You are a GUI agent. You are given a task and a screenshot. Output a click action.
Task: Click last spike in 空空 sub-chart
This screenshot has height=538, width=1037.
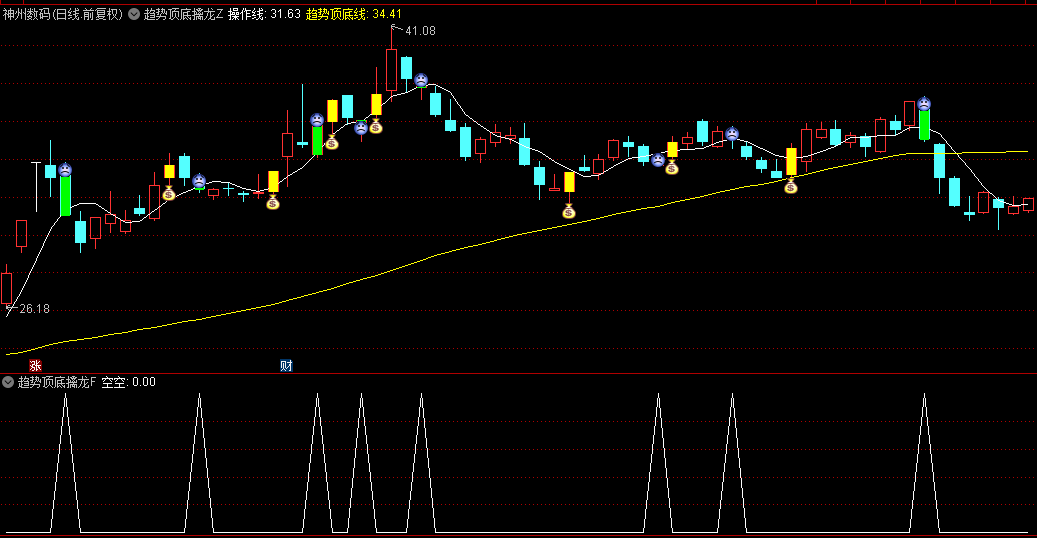[924, 463]
